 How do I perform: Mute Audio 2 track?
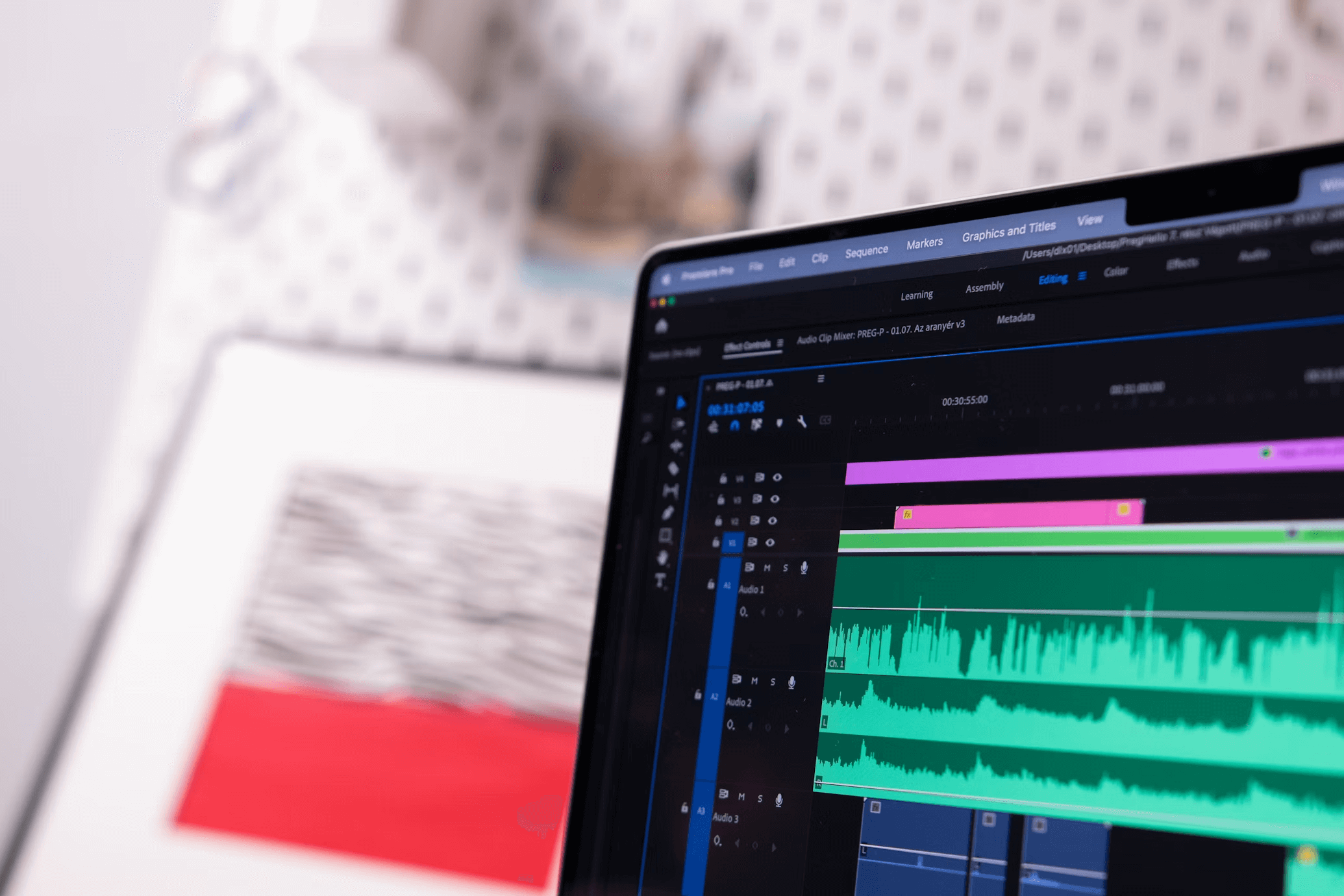(754, 681)
